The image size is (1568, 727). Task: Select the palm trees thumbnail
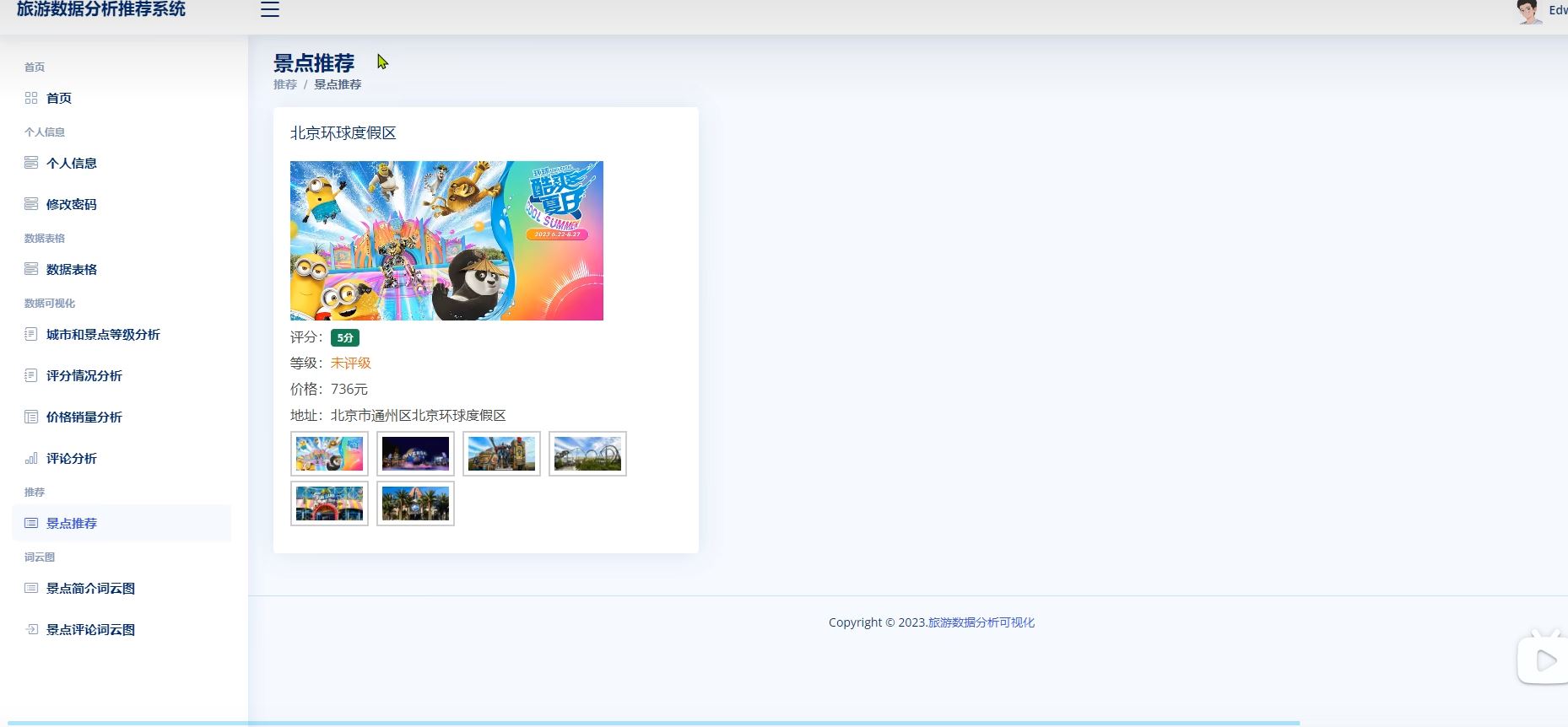[415, 504]
